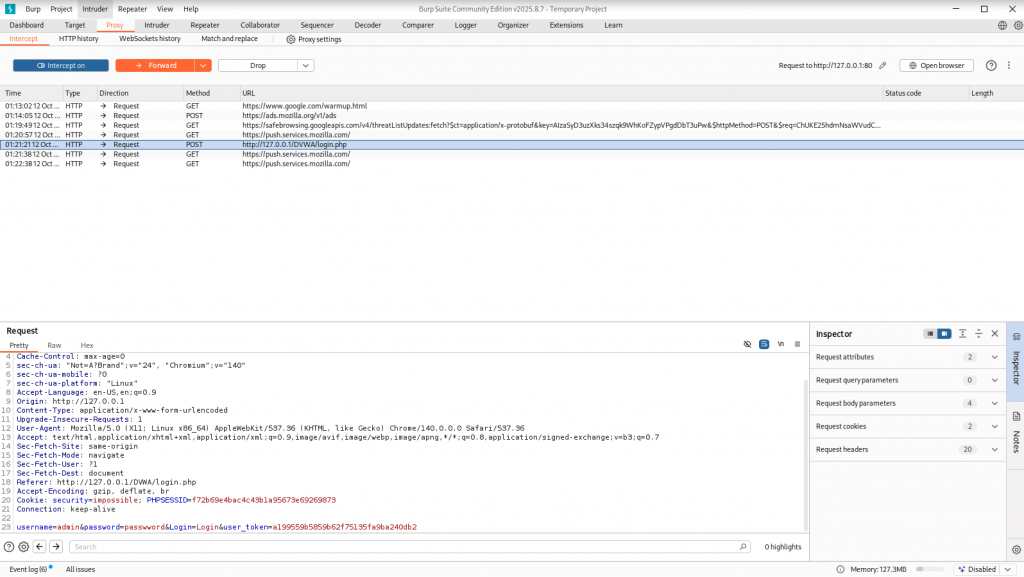Select the 01:22:38 push.services.mozilla.com request
The width and height of the screenshot is (1024, 577).
(x=512, y=164)
